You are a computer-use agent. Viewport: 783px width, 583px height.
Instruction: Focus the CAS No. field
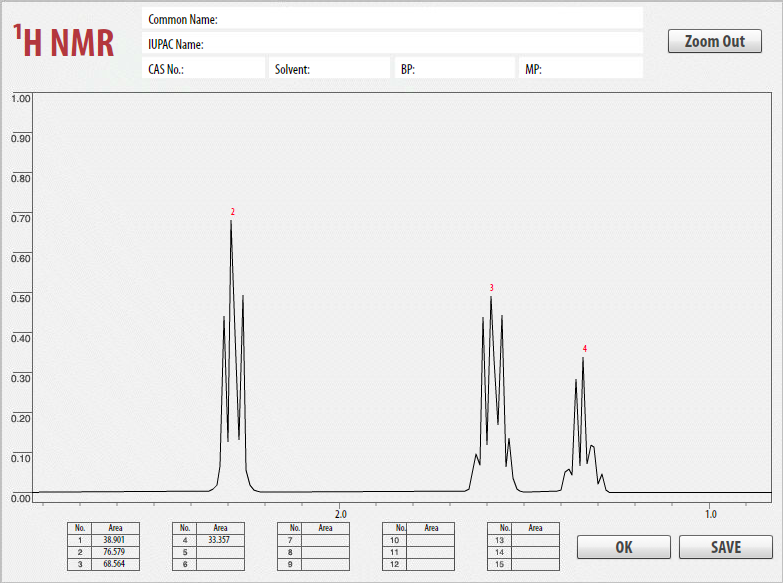point(203,68)
